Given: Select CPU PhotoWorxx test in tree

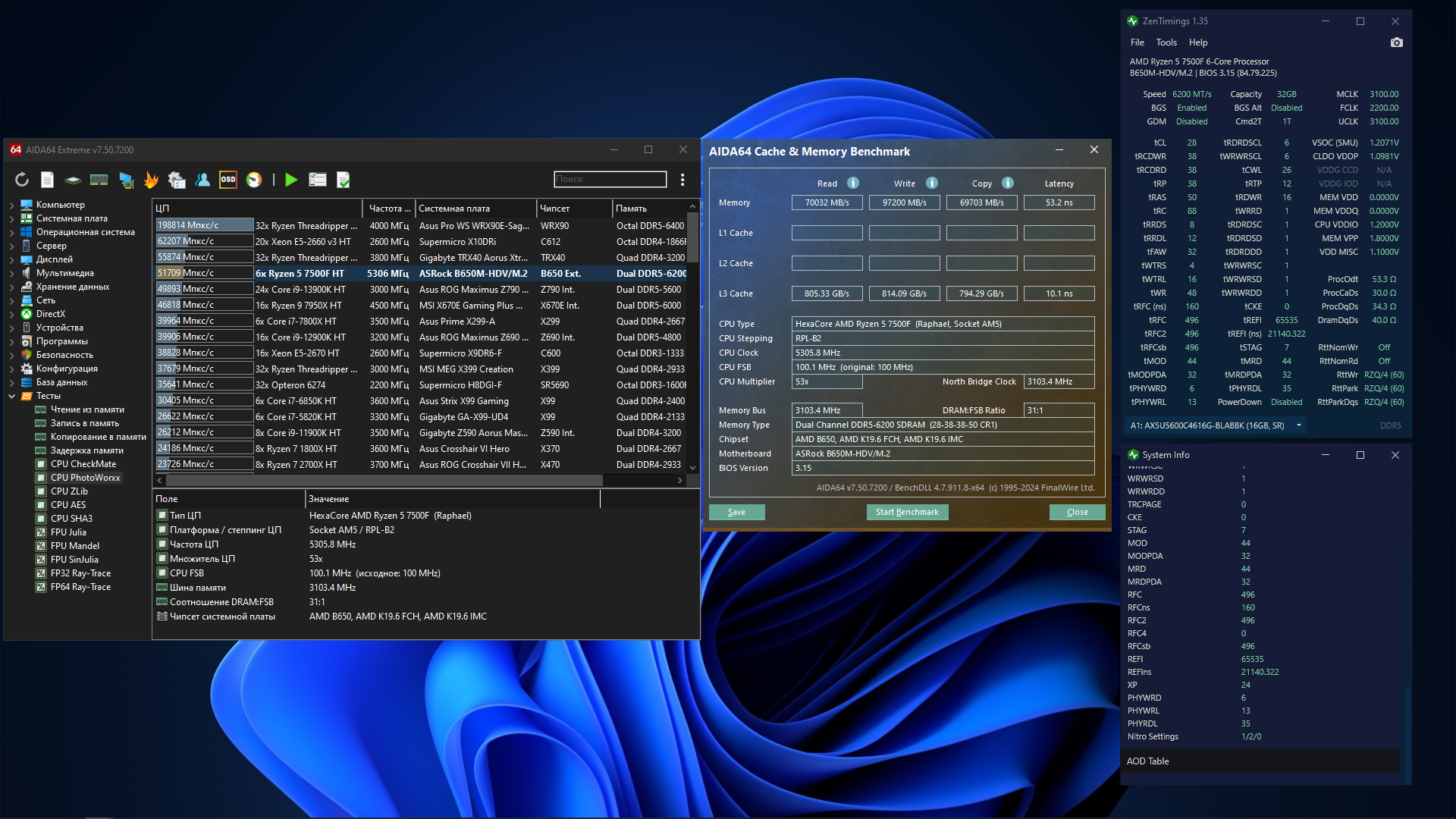Looking at the screenshot, I should click(85, 478).
